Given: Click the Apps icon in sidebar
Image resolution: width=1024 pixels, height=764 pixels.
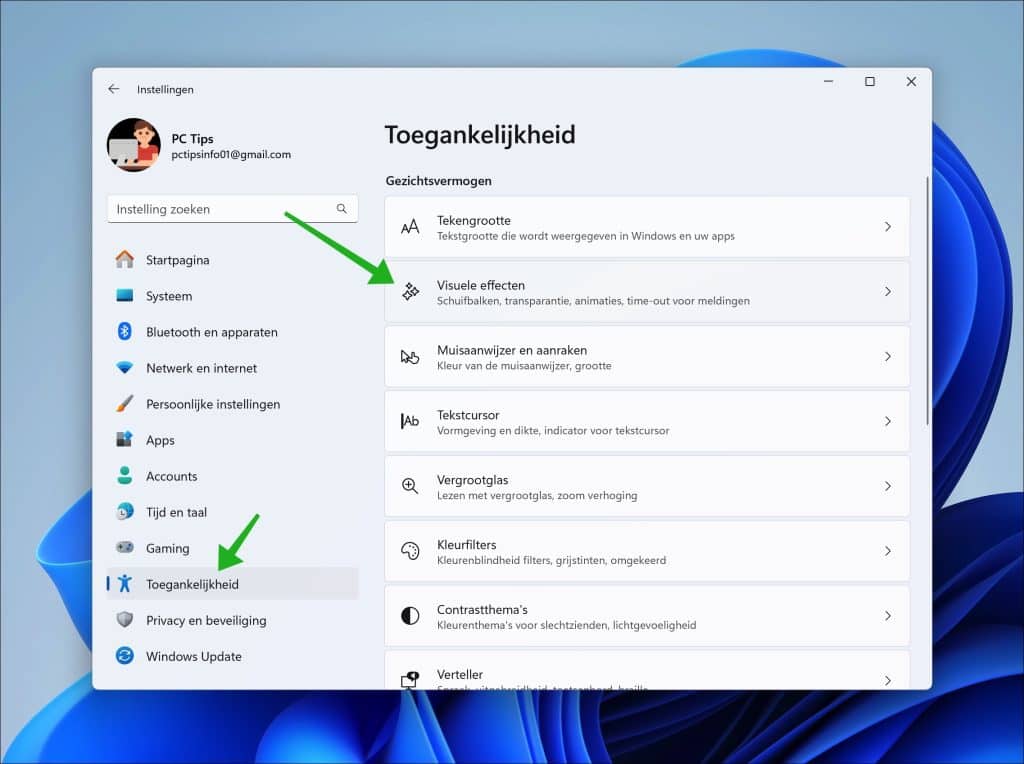Looking at the screenshot, I should (125, 439).
